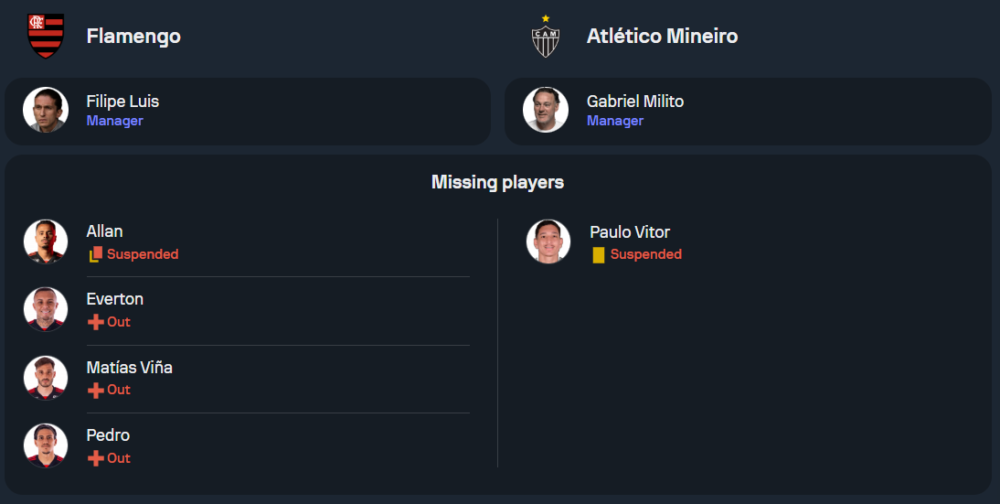Go to Filipe Luis manager profile
The width and height of the screenshot is (1000, 504).
(122, 101)
